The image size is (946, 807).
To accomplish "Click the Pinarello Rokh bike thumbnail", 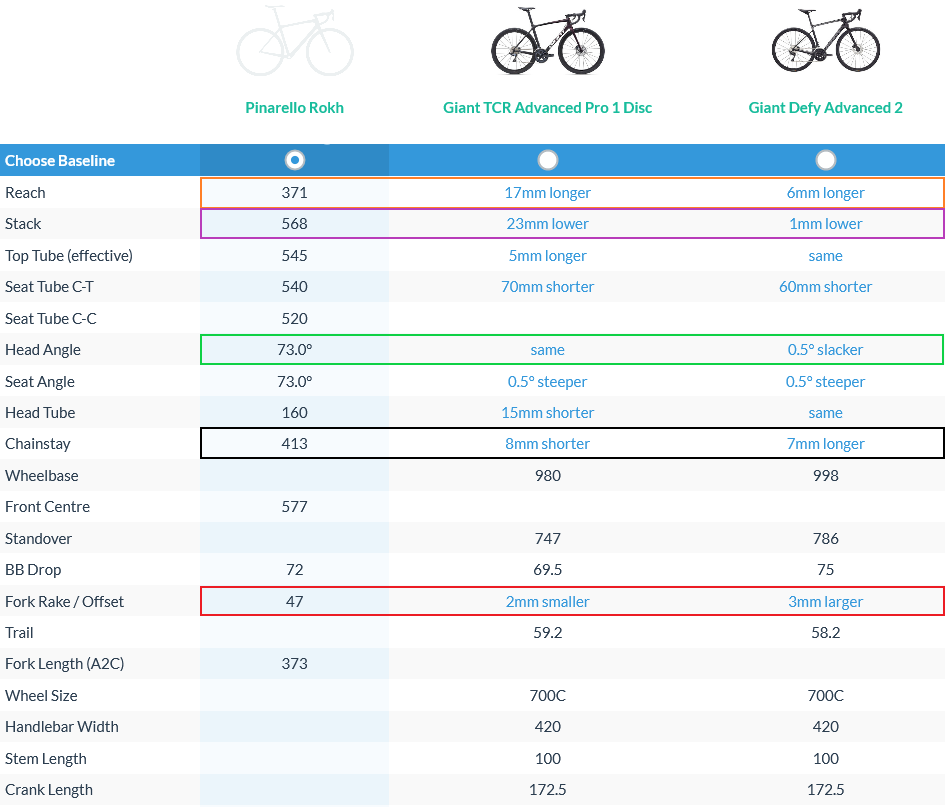I will 294,41.
